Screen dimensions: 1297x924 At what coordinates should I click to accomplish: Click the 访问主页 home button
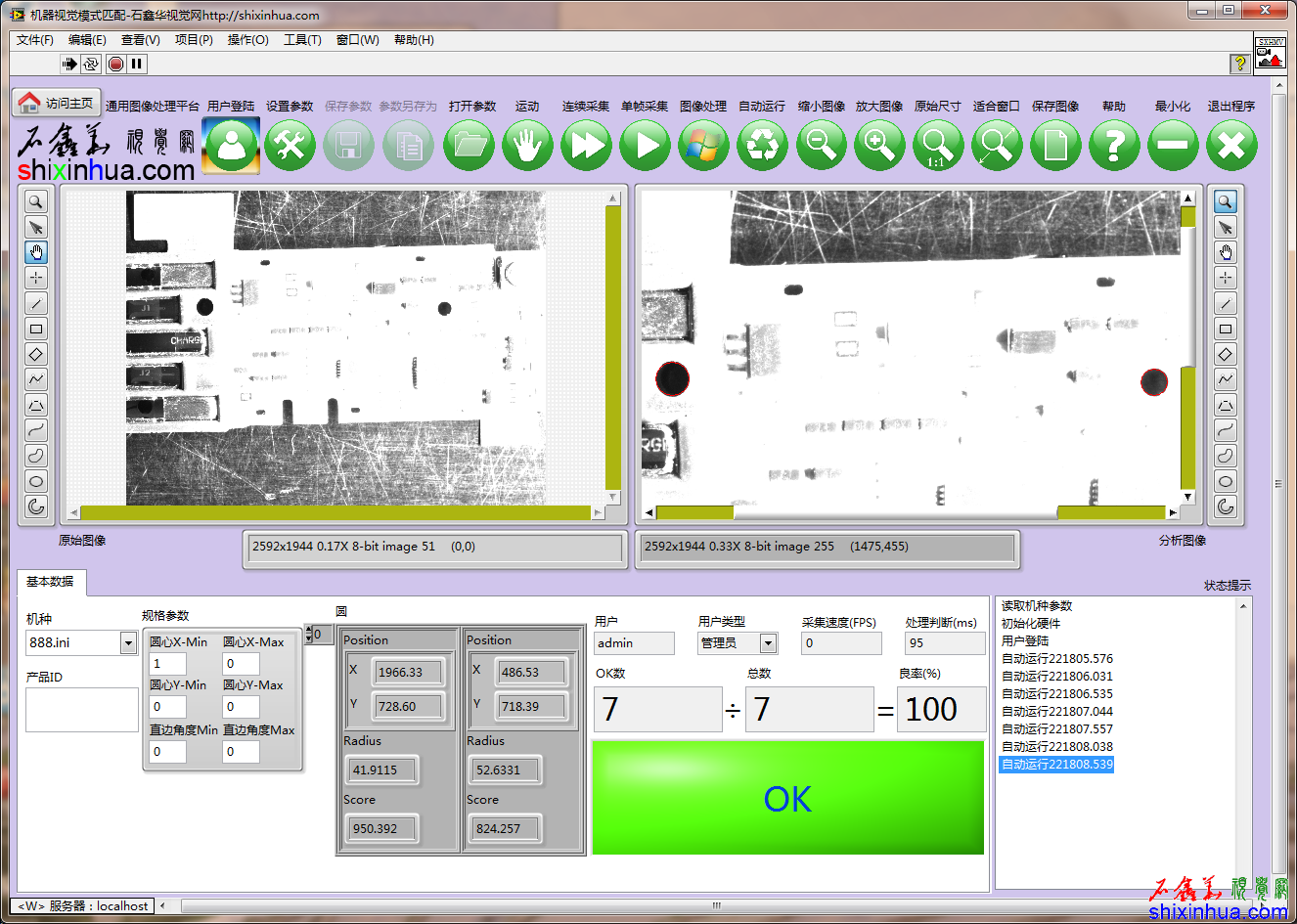[x=57, y=103]
